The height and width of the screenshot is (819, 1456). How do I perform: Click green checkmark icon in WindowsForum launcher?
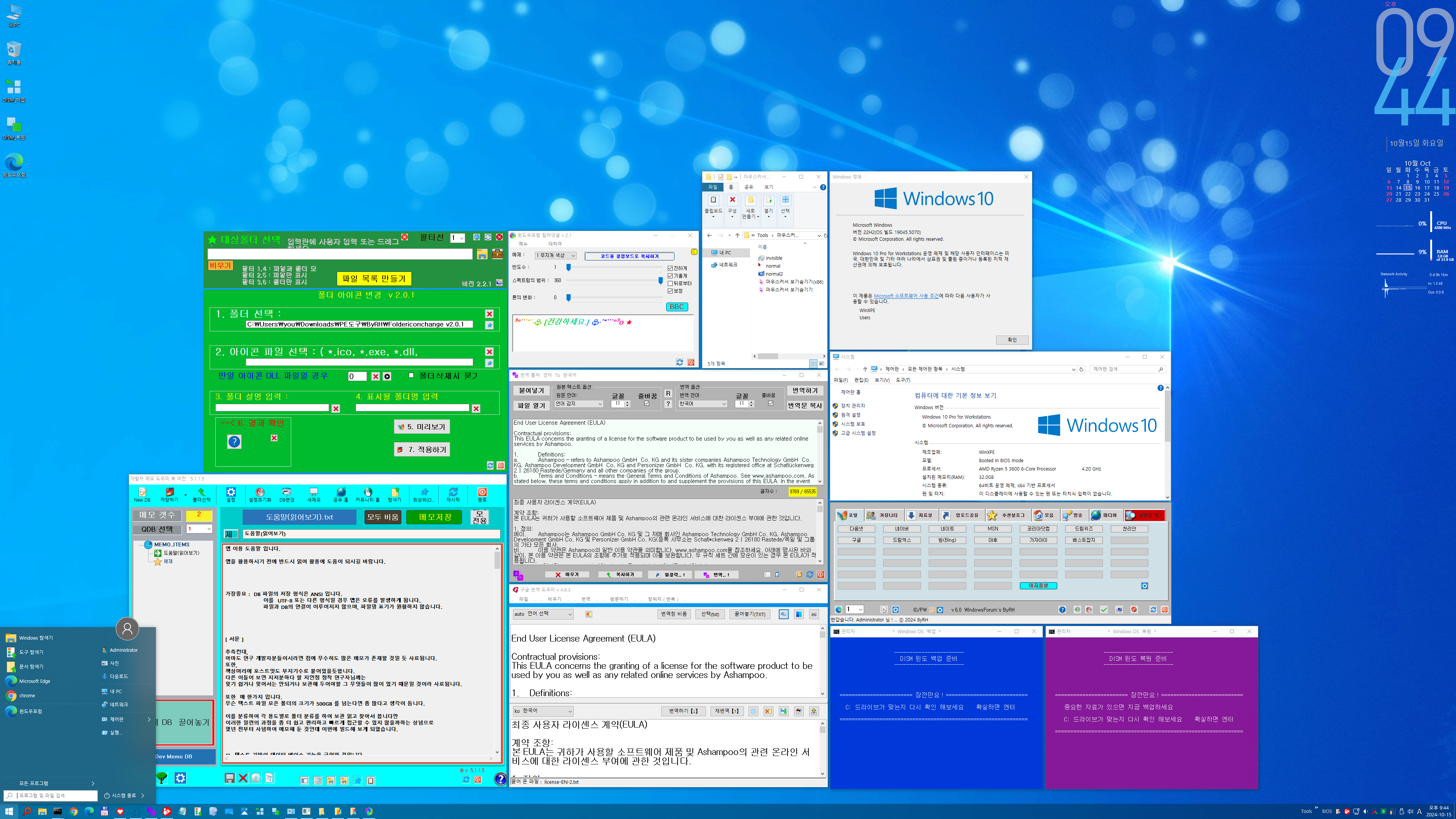click(x=1103, y=609)
